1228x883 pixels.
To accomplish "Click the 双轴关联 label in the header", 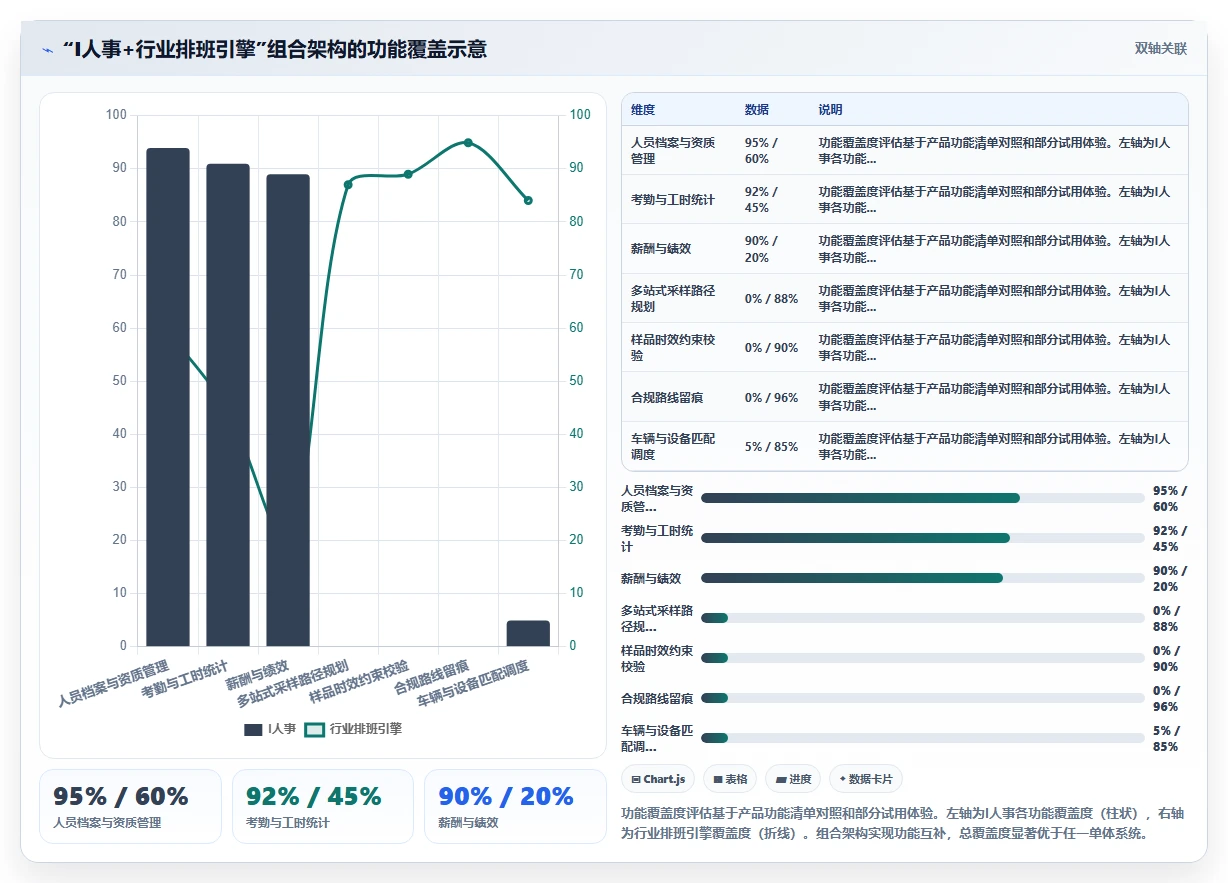I will pyautogui.click(x=1161, y=49).
